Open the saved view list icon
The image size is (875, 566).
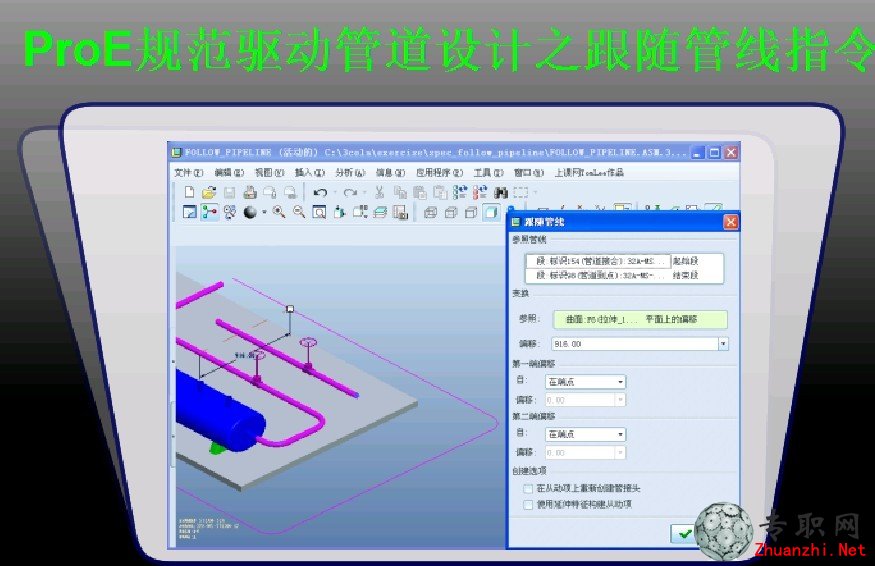[x=360, y=212]
